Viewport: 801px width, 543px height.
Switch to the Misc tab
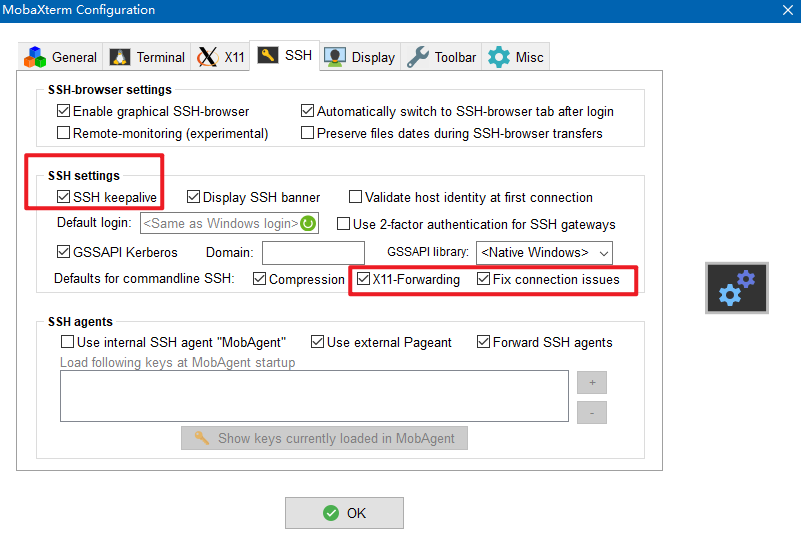pos(515,57)
